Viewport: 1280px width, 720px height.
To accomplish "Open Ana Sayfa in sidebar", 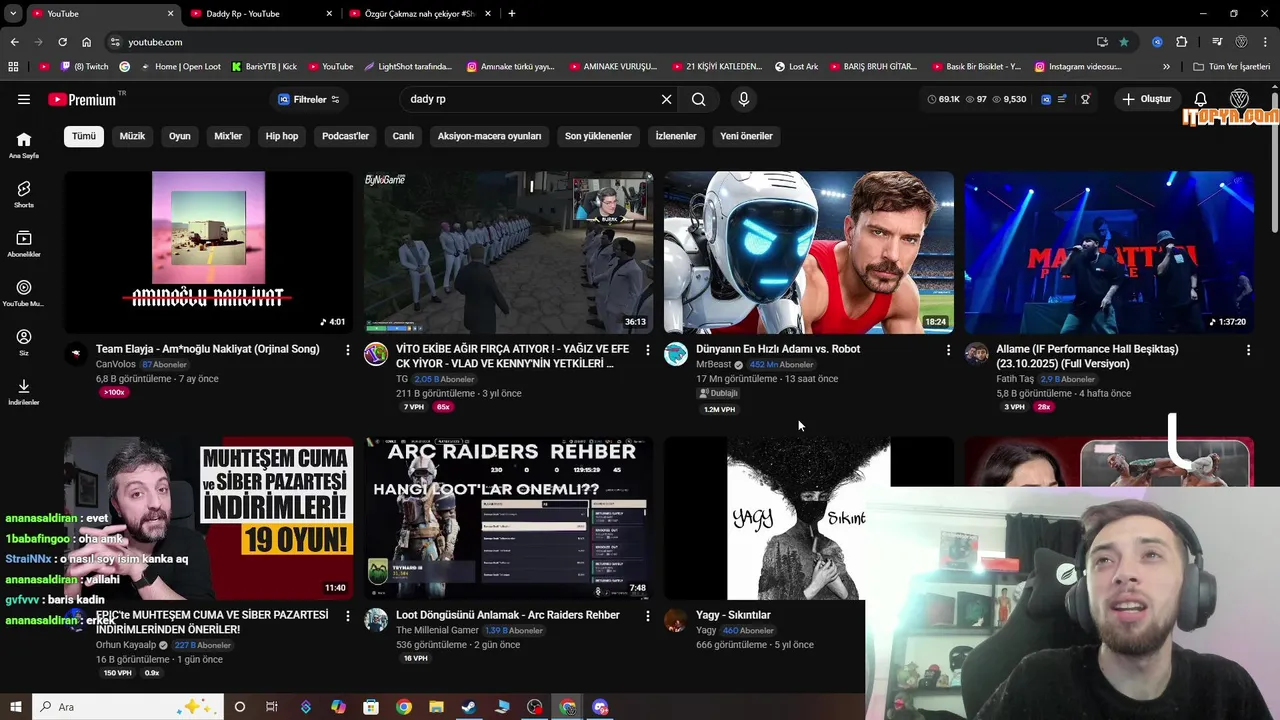I will (24, 145).
